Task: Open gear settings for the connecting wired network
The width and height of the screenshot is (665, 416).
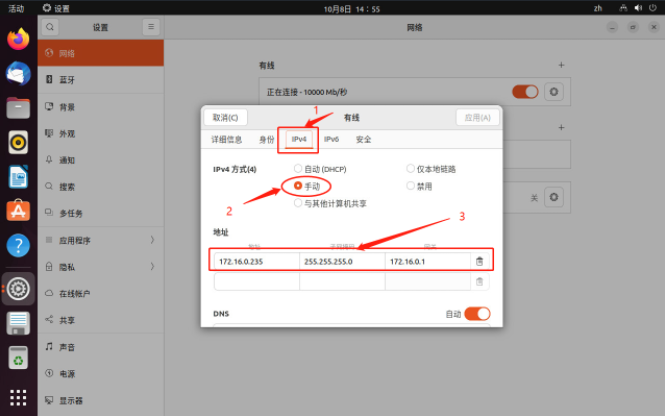Action: (x=554, y=92)
